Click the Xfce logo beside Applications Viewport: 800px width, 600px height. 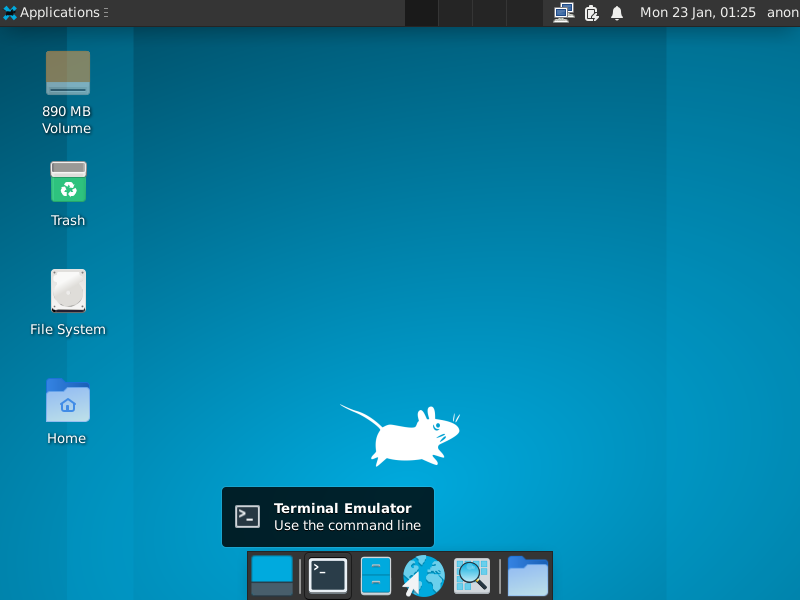pos(10,13)
